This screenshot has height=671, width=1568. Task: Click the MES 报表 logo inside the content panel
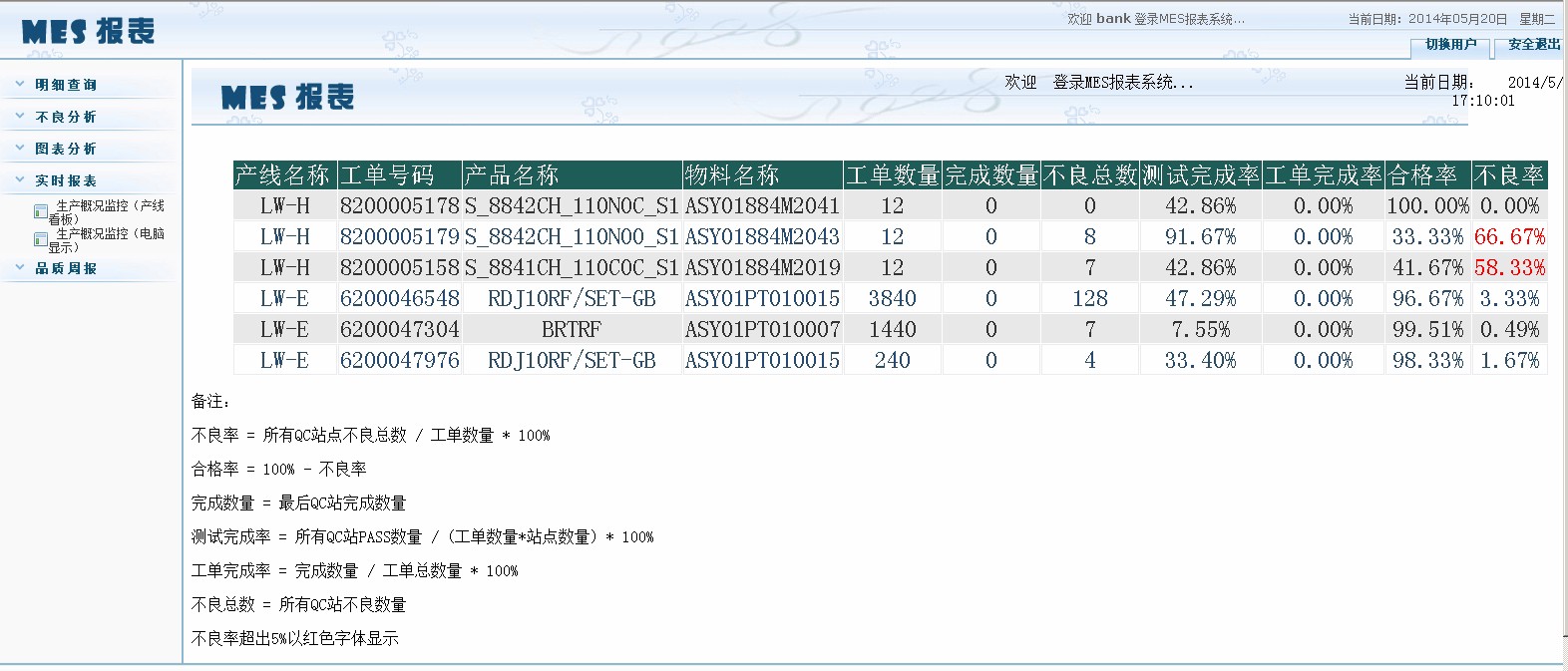pos(287,97)
